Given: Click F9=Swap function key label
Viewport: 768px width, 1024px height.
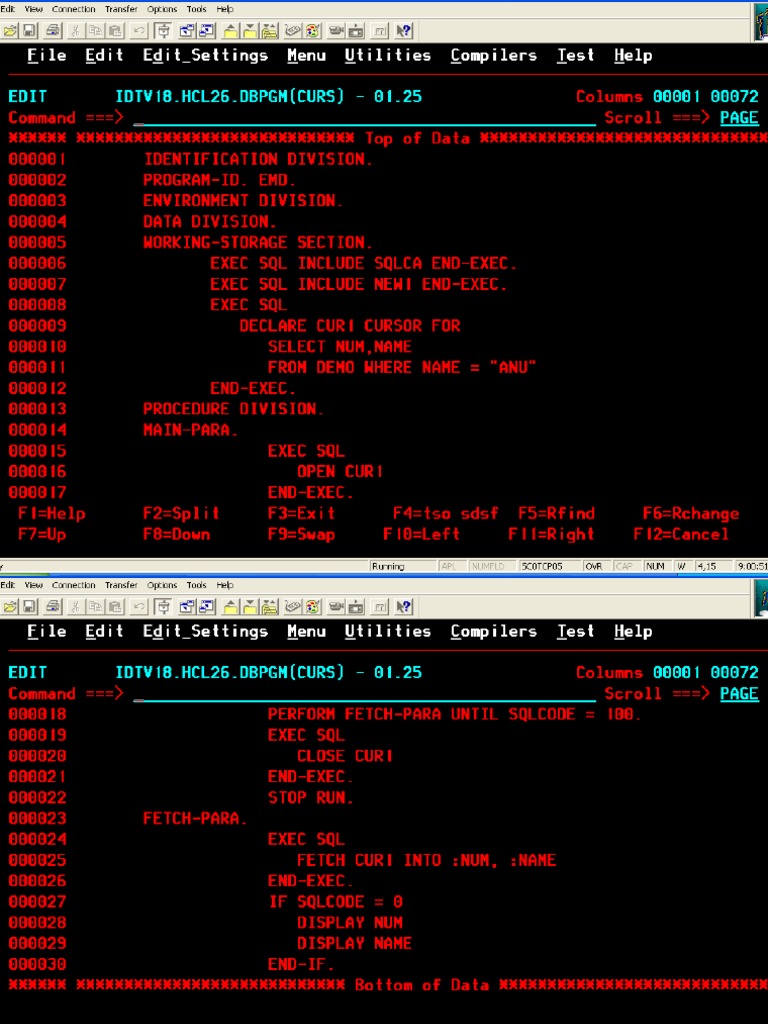Looking at the screenshot, I should pos(301,534).
